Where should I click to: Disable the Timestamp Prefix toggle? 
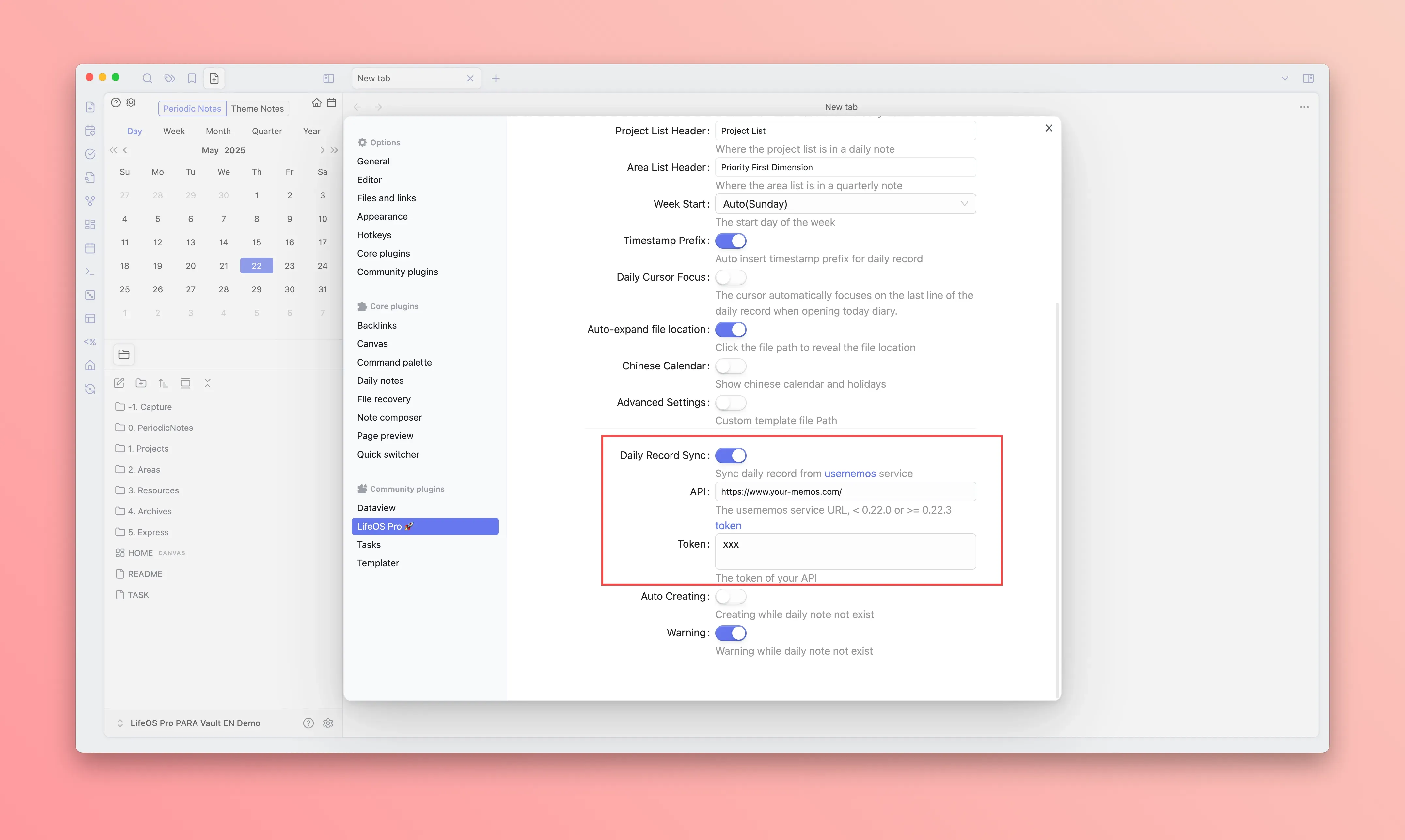[730, 241]
